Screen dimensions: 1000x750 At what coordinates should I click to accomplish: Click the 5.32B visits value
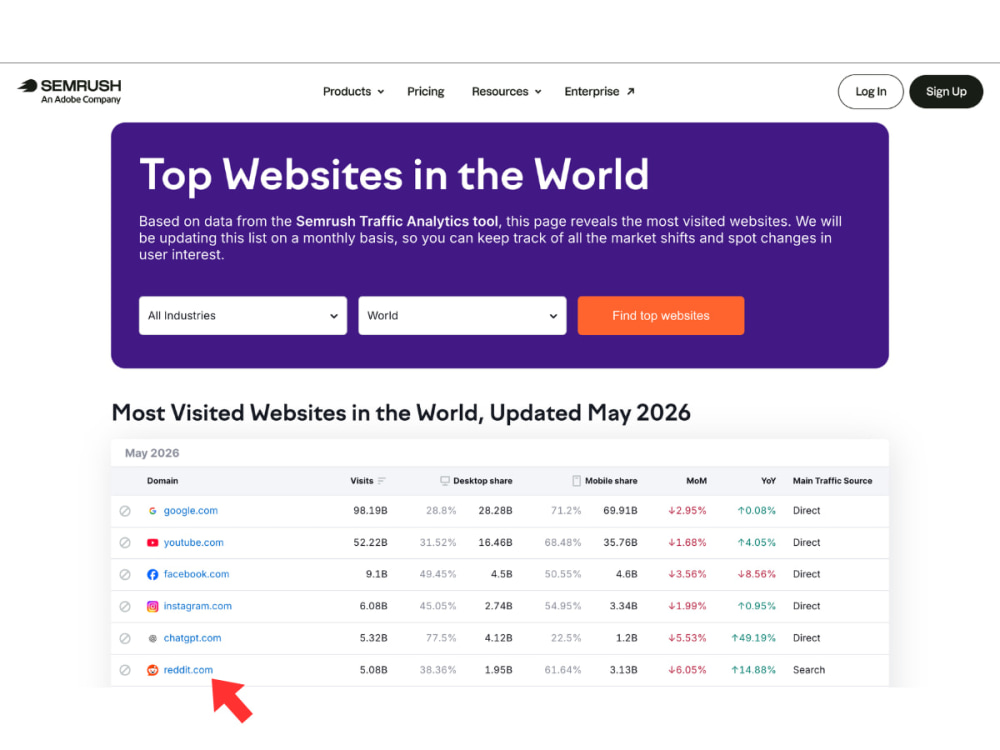374,638
